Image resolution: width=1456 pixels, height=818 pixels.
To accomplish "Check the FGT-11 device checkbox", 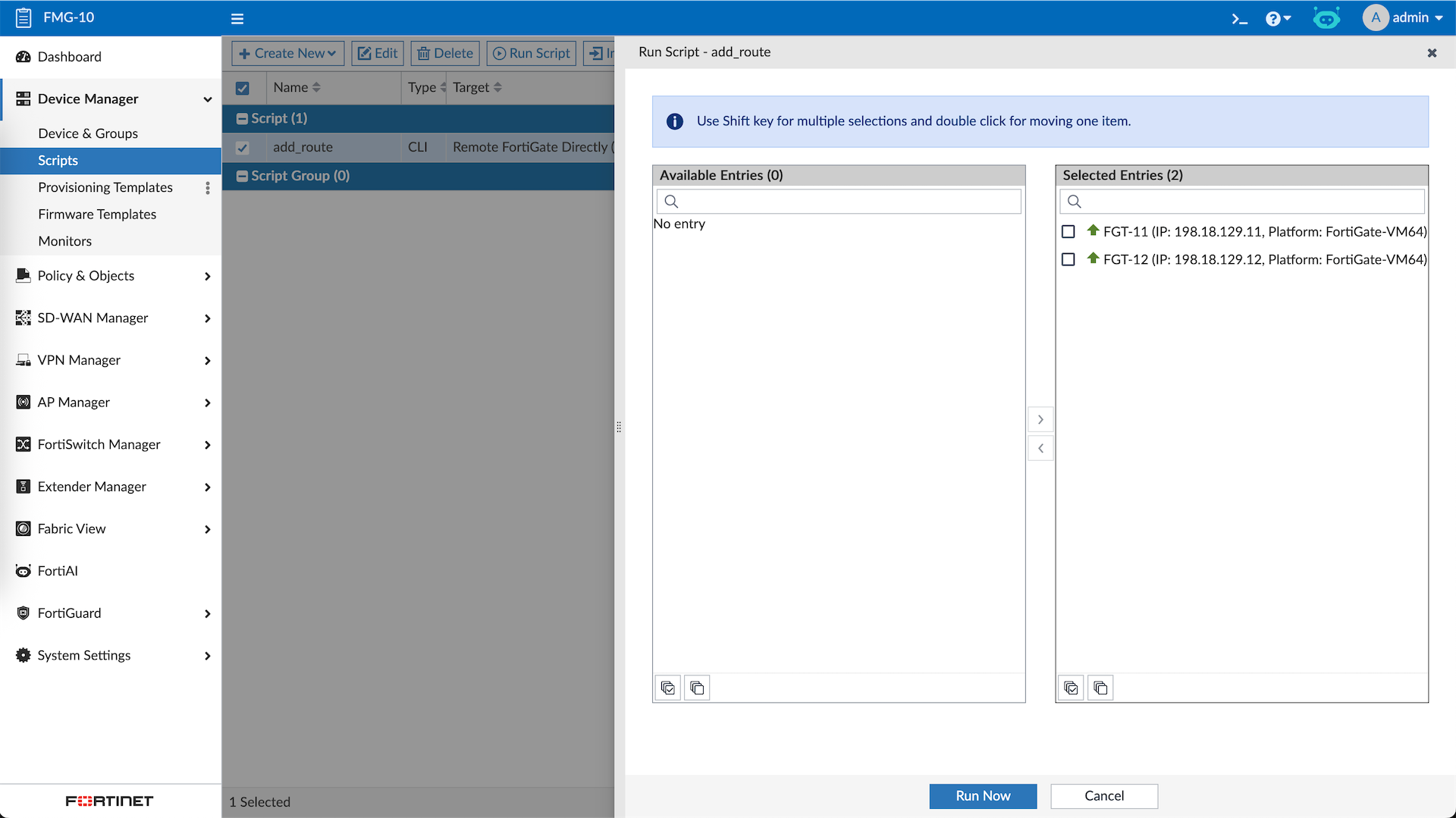I will [1068, 232].
